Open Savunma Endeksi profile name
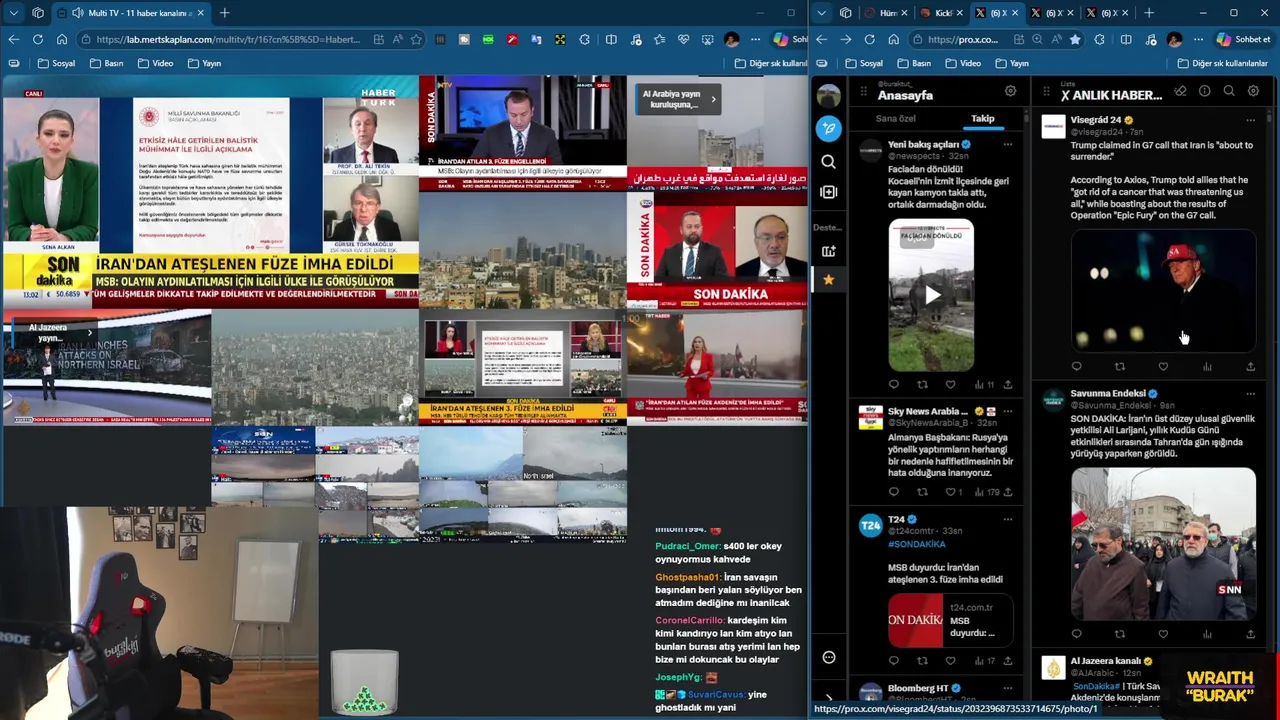The height and width of the screenshot is (720, 1280). tap(1107, 393)
